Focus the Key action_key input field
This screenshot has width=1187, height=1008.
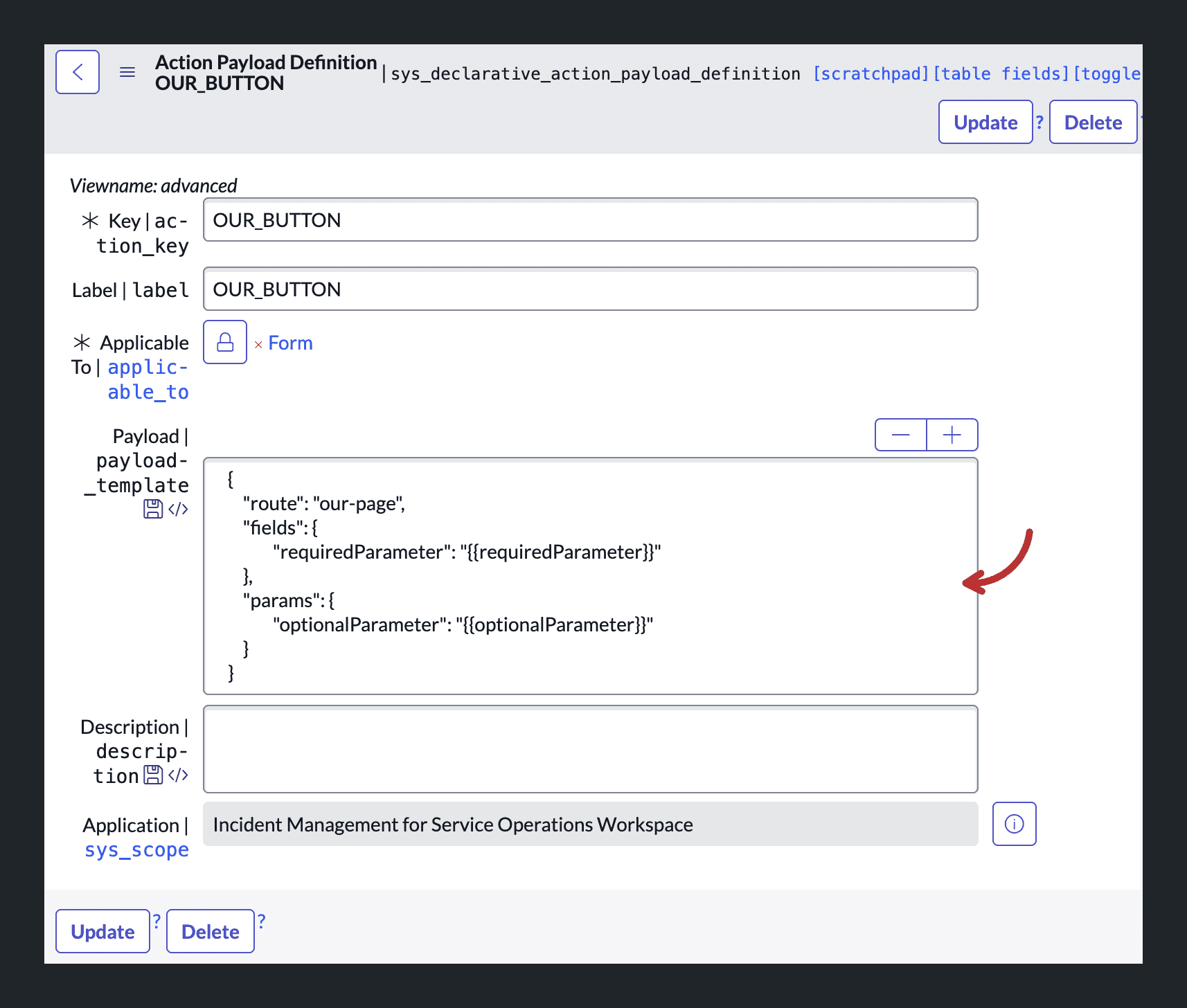(591, 219)
